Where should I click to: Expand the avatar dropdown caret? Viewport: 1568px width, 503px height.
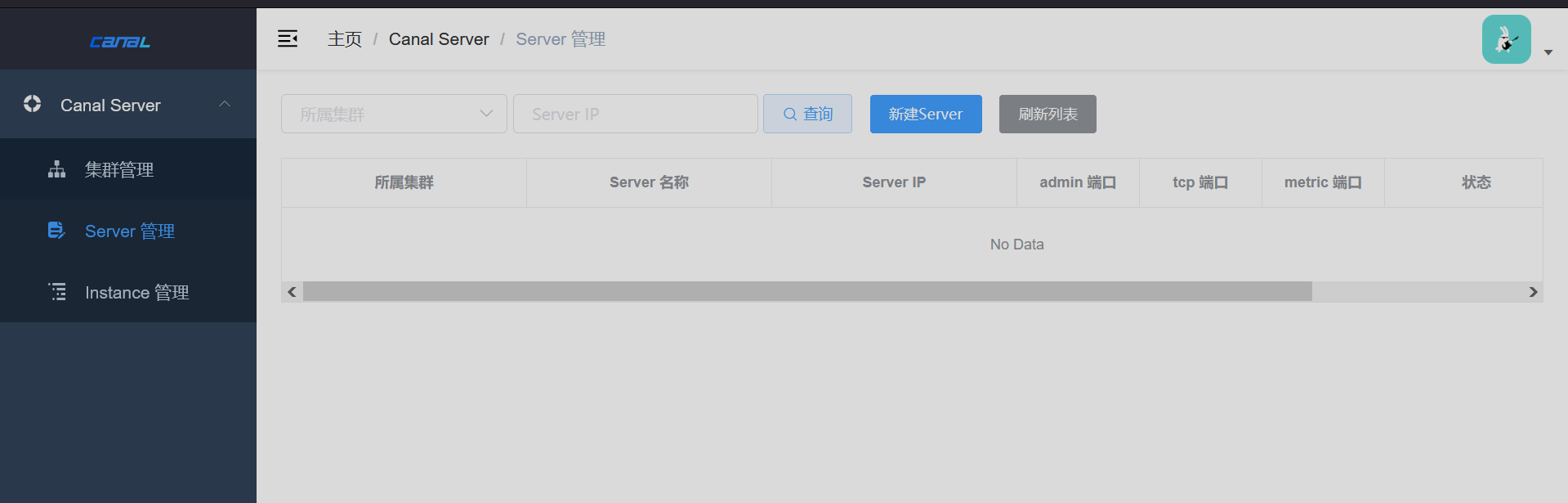tap(1548, 52)
